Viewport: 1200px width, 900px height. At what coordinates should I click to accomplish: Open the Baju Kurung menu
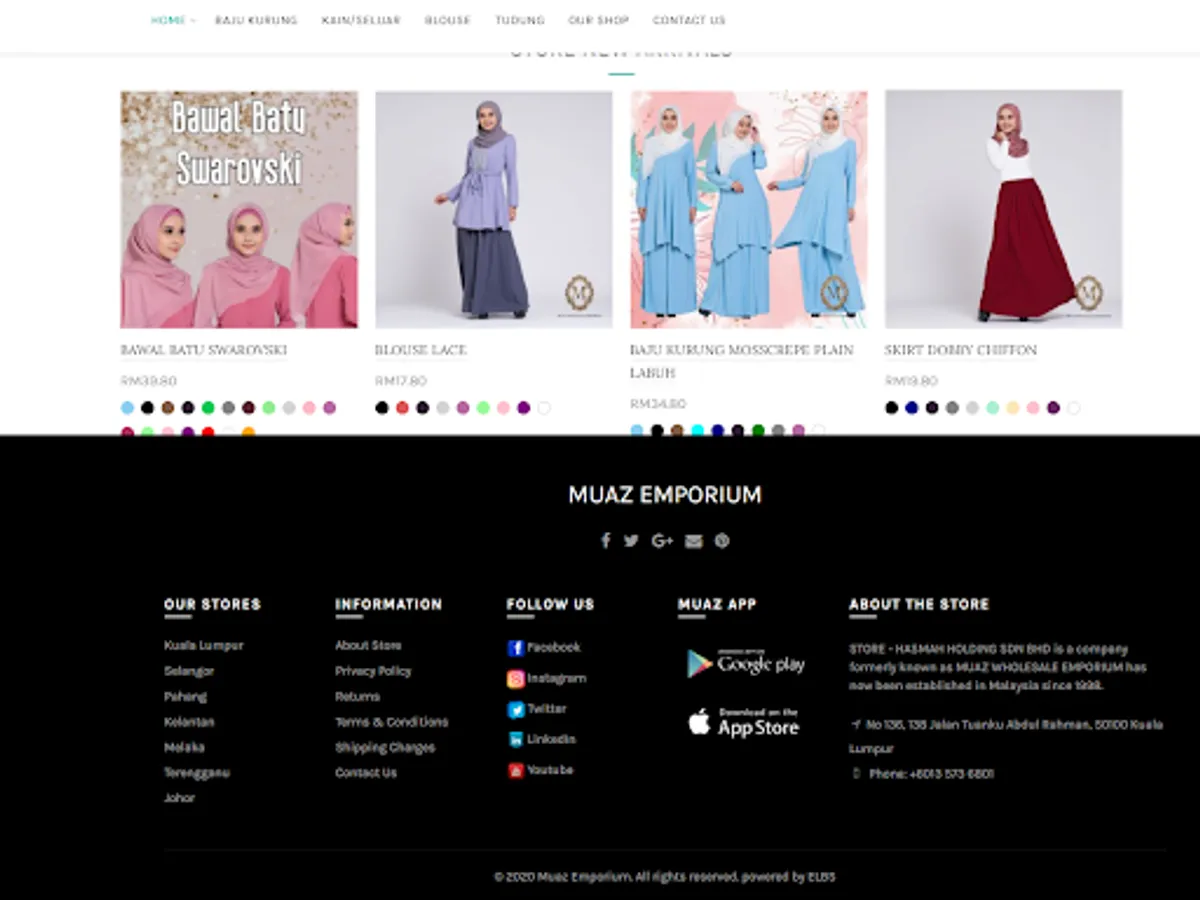click(256, 20)
